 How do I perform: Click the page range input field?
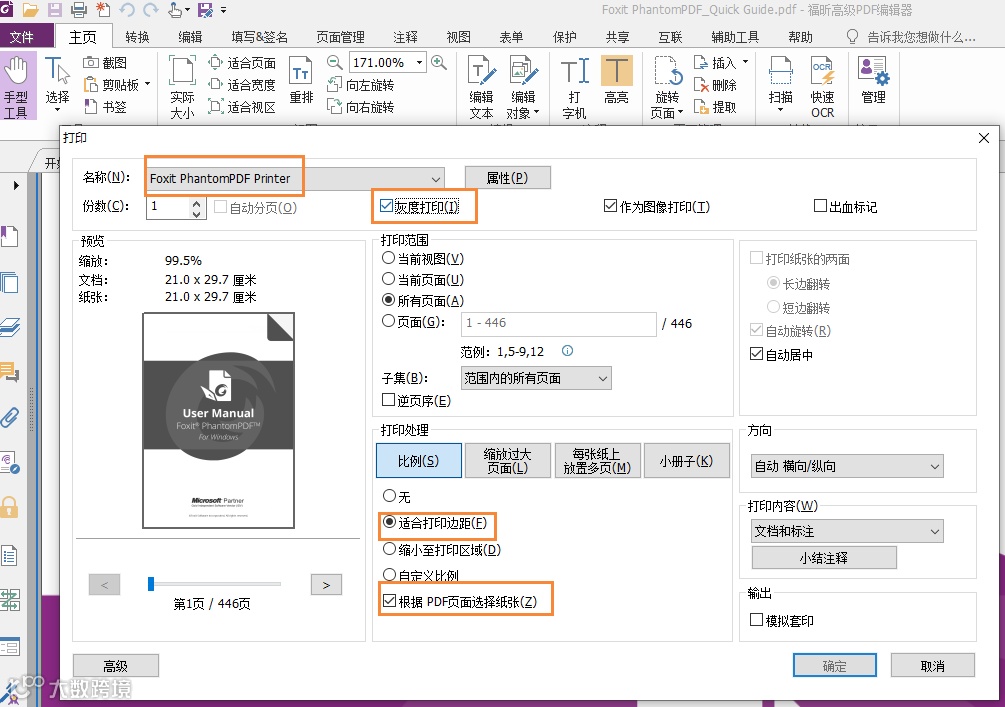(559, 324)
